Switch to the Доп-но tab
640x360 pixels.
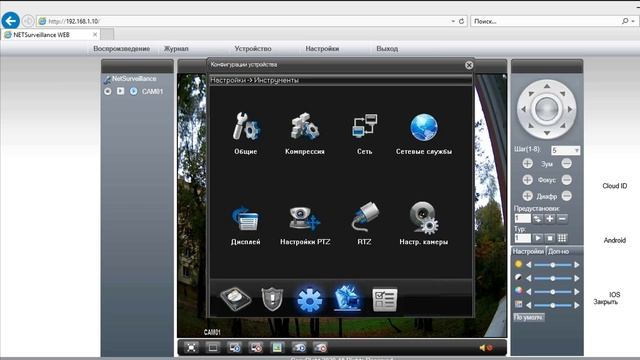[x=558, y=251]
